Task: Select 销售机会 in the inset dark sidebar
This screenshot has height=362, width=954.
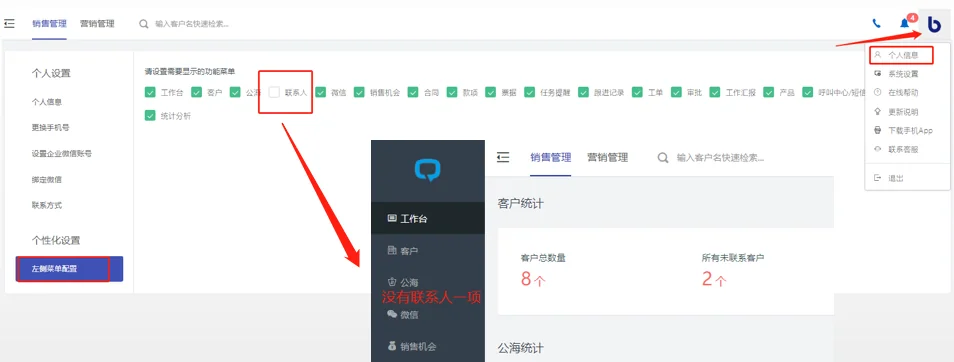Action: click(428, 346)
